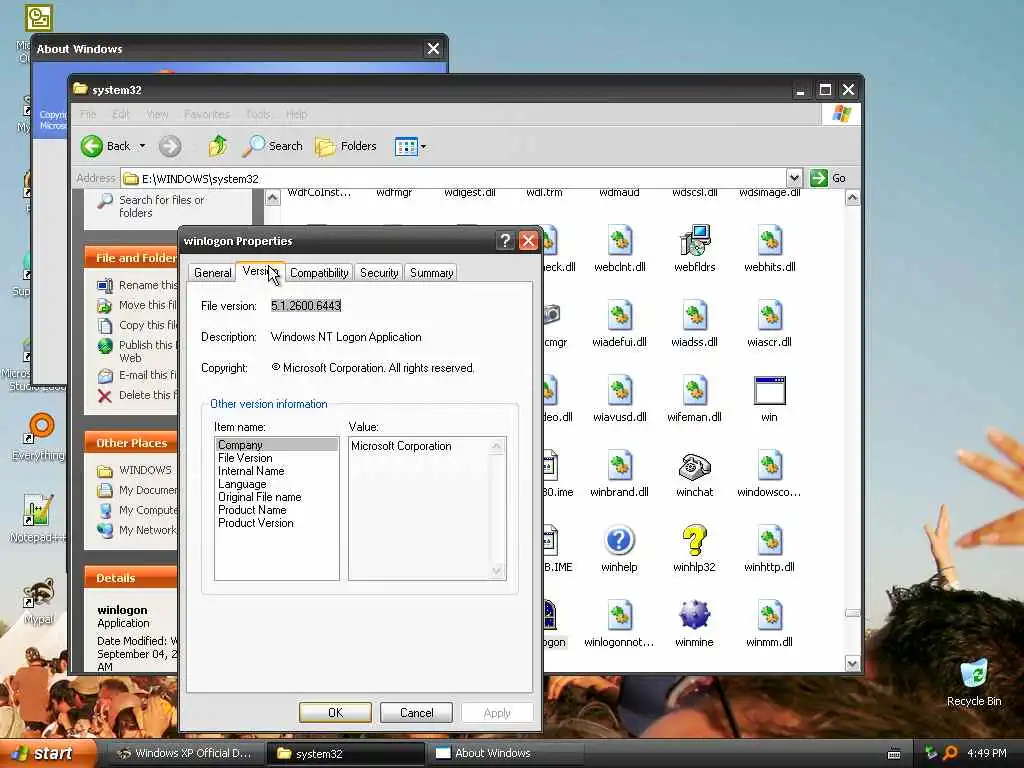Select the webhits.dll file icon
This screenshot has width=1024, height=768.
pos(770,240)
